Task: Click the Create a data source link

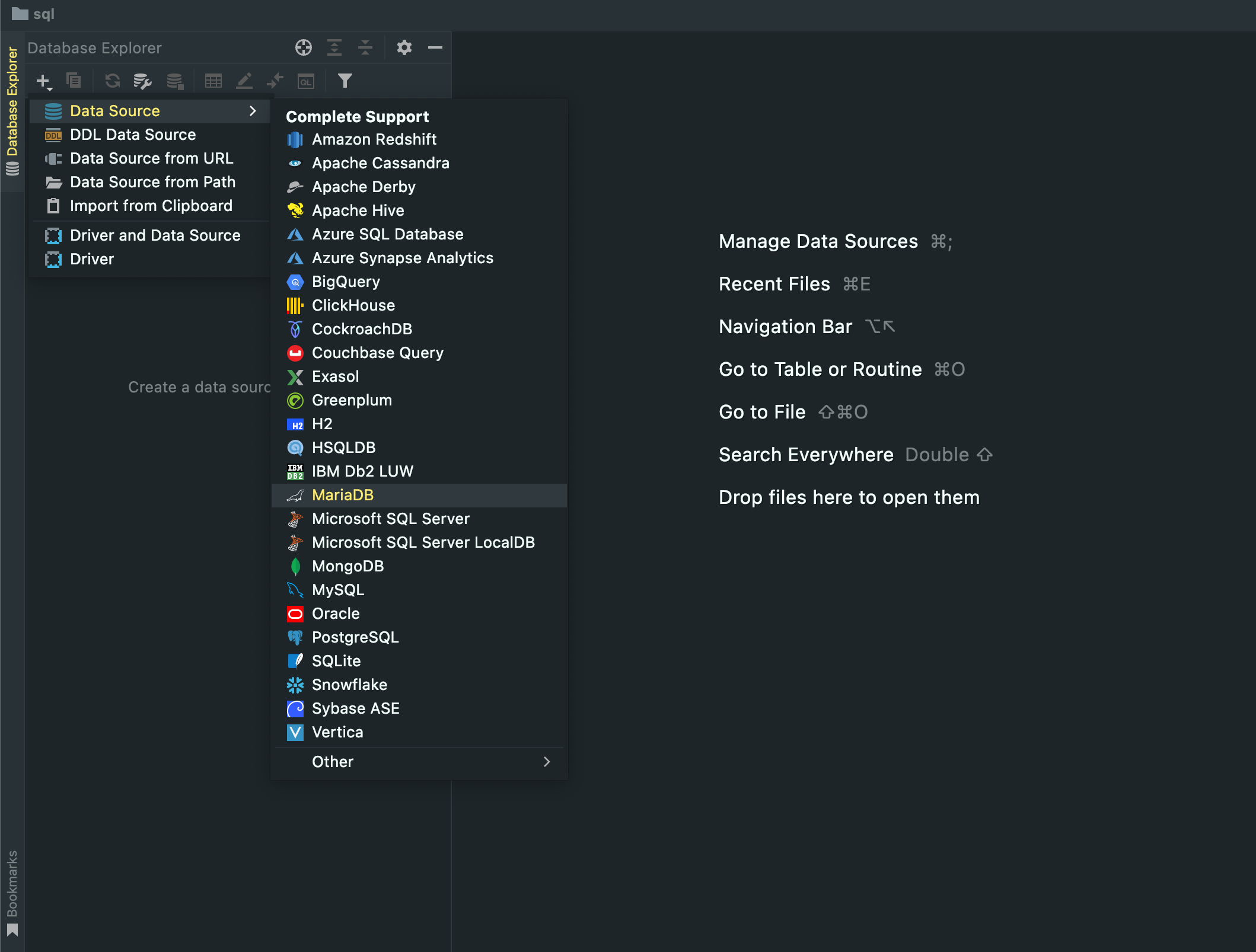Action: (x=199, y=387)
